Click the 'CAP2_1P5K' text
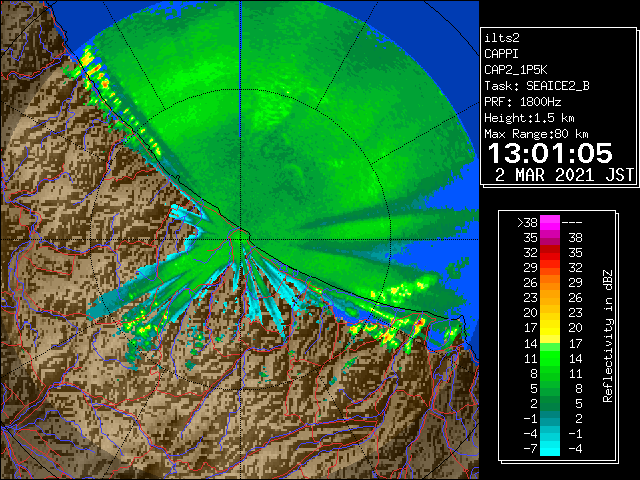This screenshot has width=640, height=480. point(516,70)
